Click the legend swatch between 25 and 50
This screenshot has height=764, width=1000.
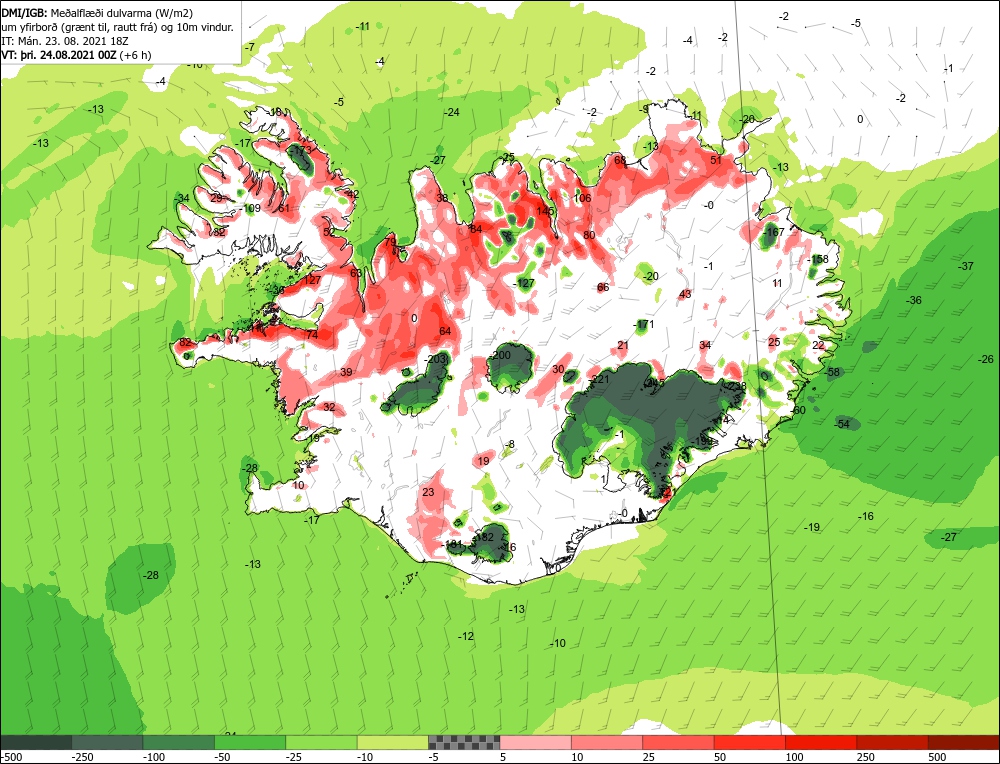679,742
